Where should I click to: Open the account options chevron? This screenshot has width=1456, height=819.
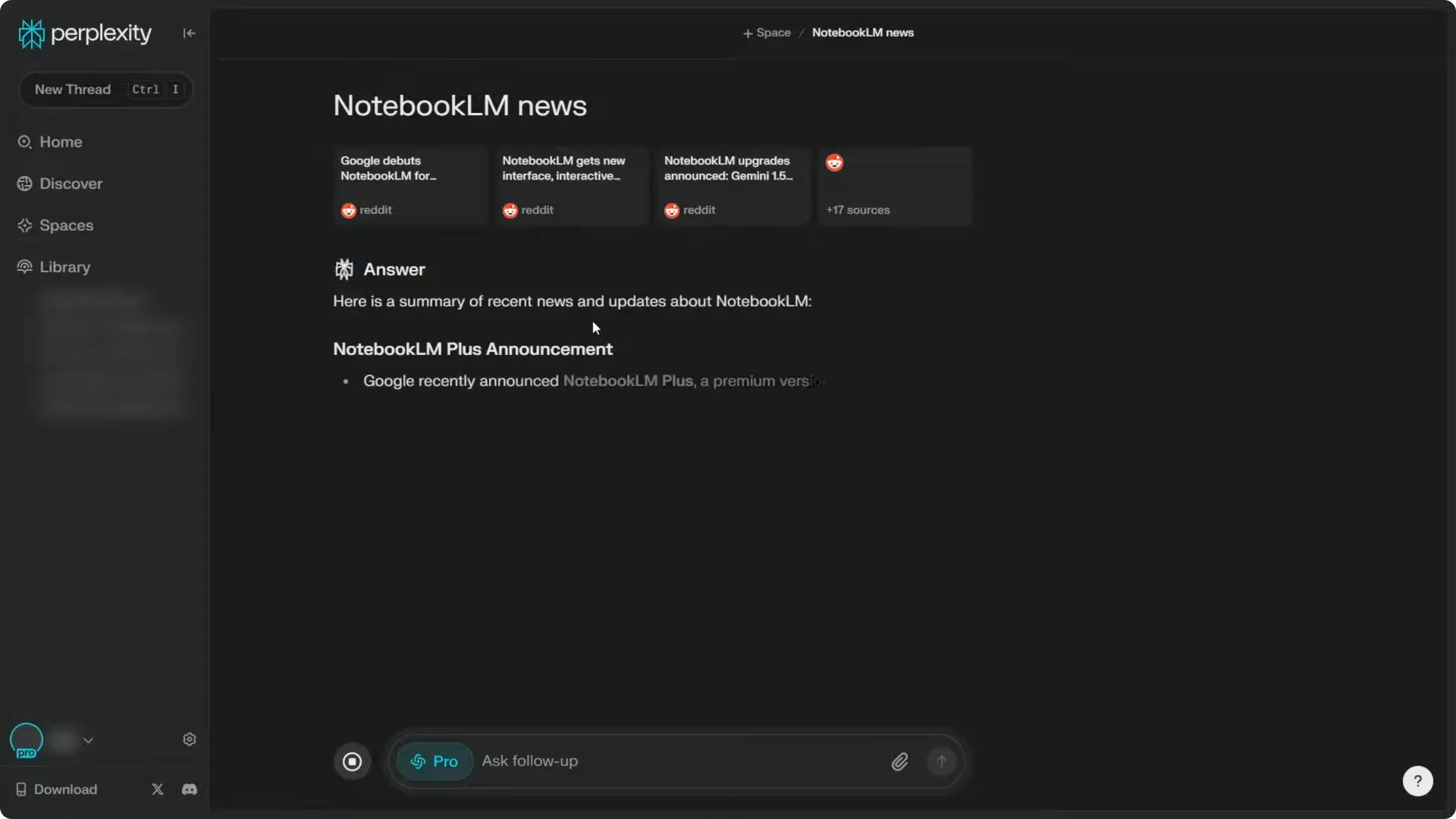[89, 741]
